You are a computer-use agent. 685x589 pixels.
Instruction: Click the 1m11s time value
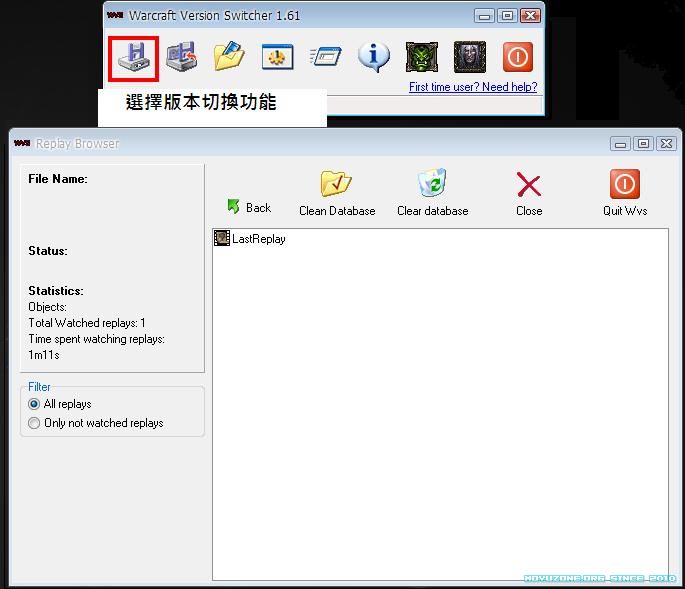(x=44, y=355)
